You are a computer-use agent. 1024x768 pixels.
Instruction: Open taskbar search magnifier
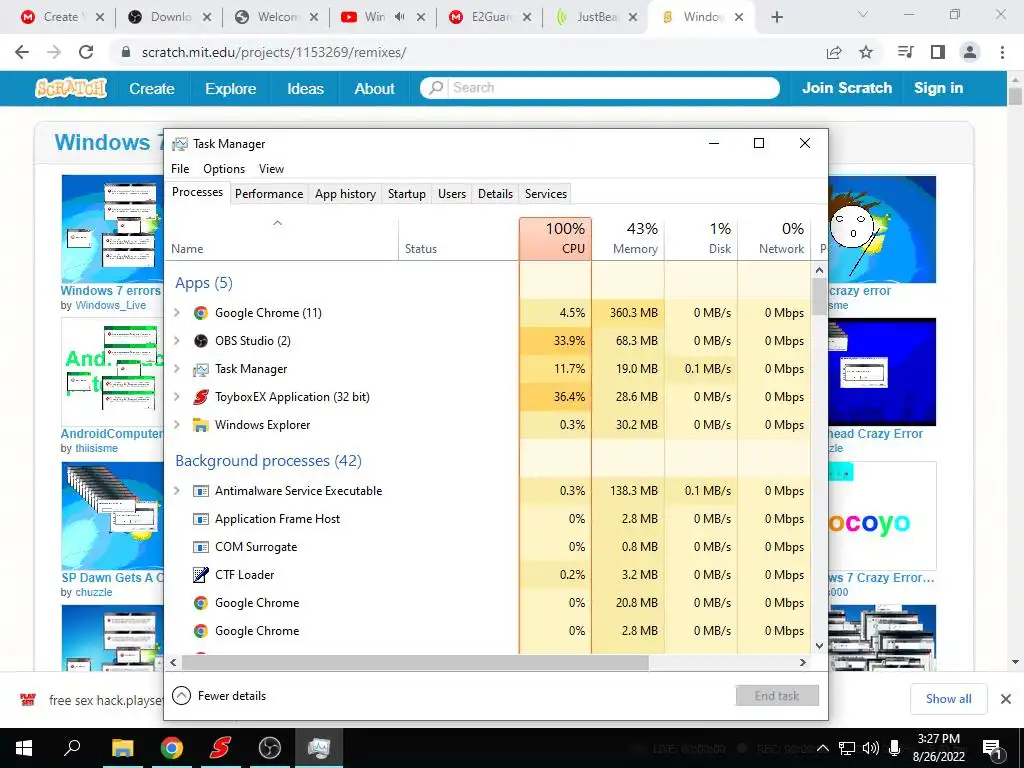point(72,748)
